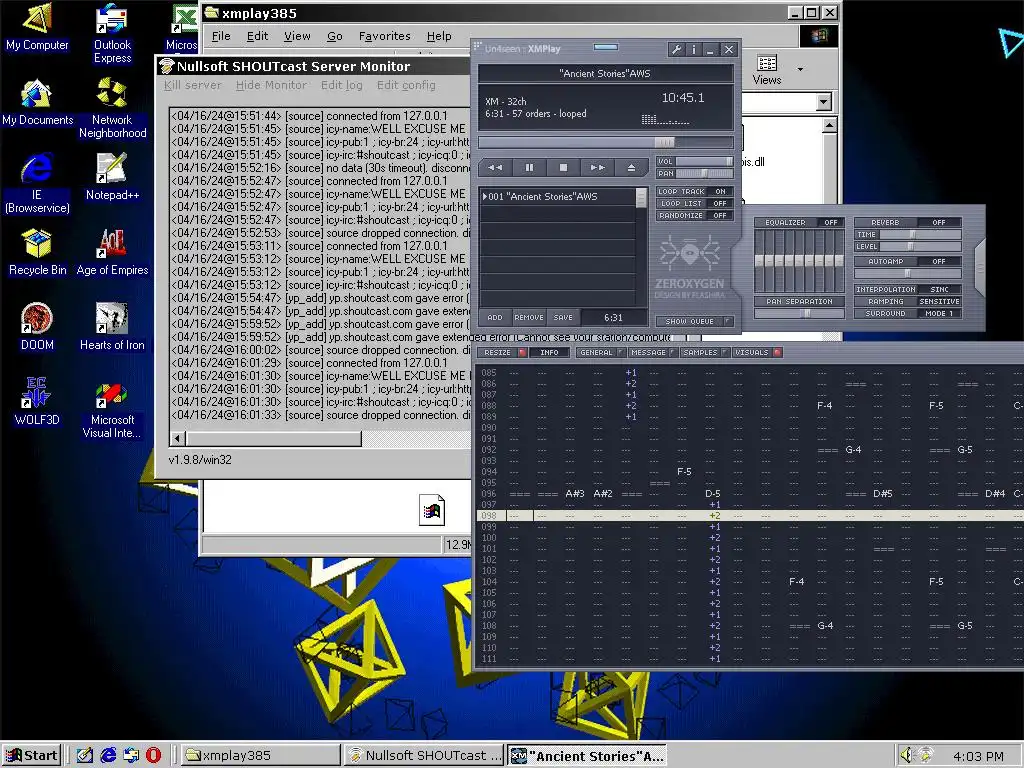Open Help menu in xmplay385

[439, 36]
